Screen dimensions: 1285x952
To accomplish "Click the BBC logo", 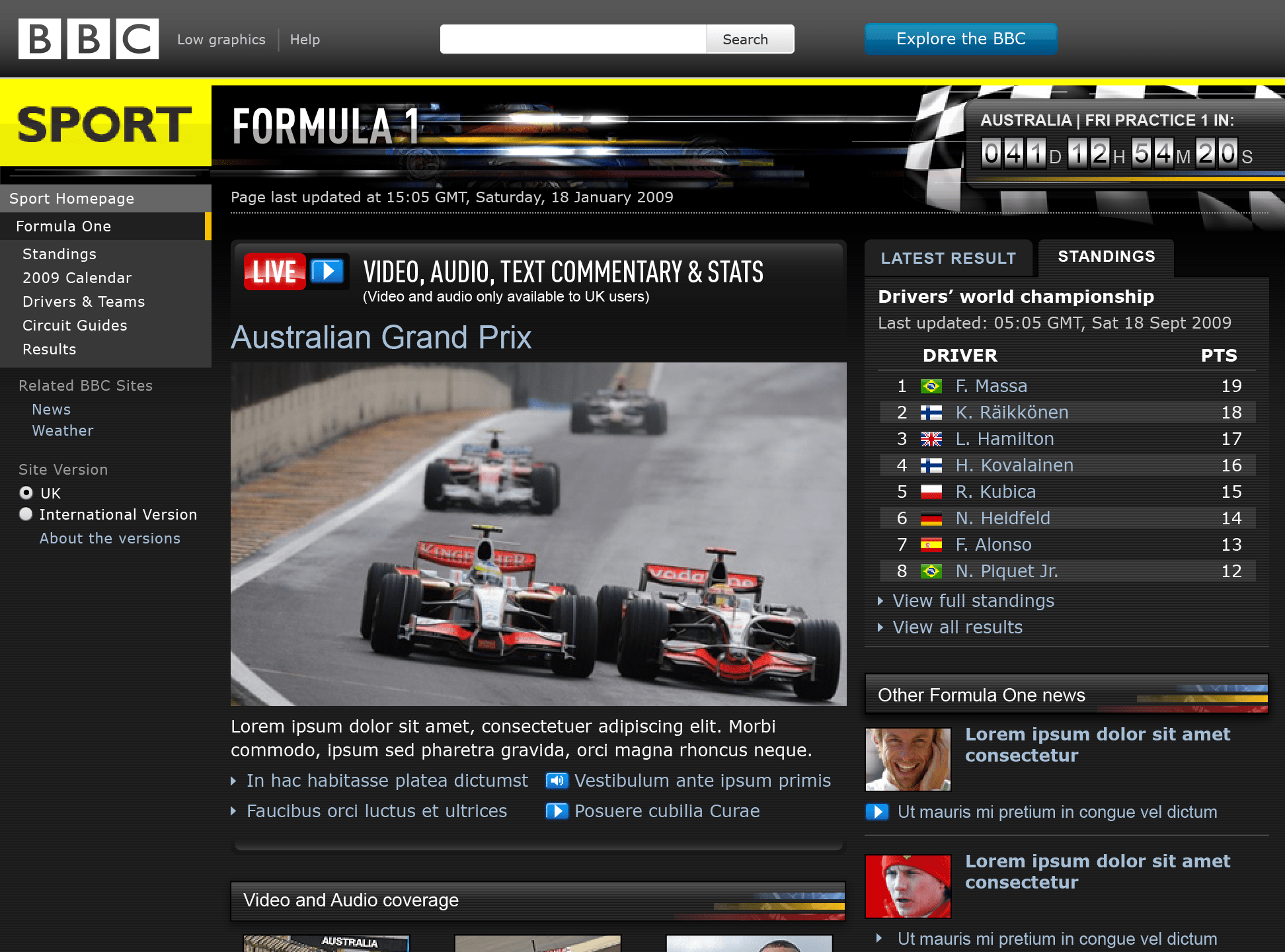I will (89, 39).
